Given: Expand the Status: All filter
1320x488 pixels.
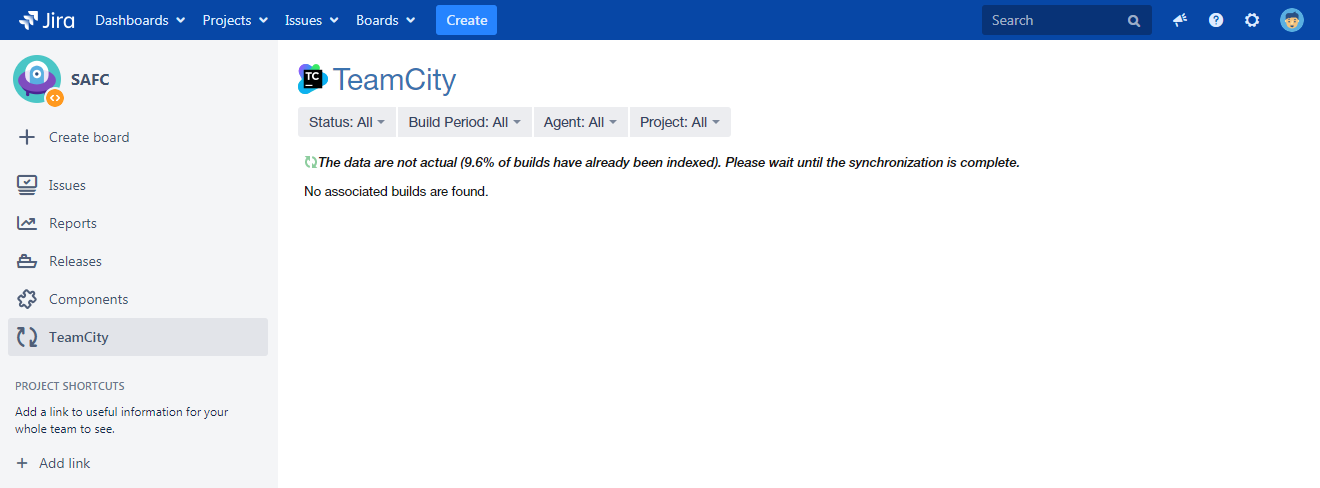Looking at the screenshot, I should [x=347, y=122].
